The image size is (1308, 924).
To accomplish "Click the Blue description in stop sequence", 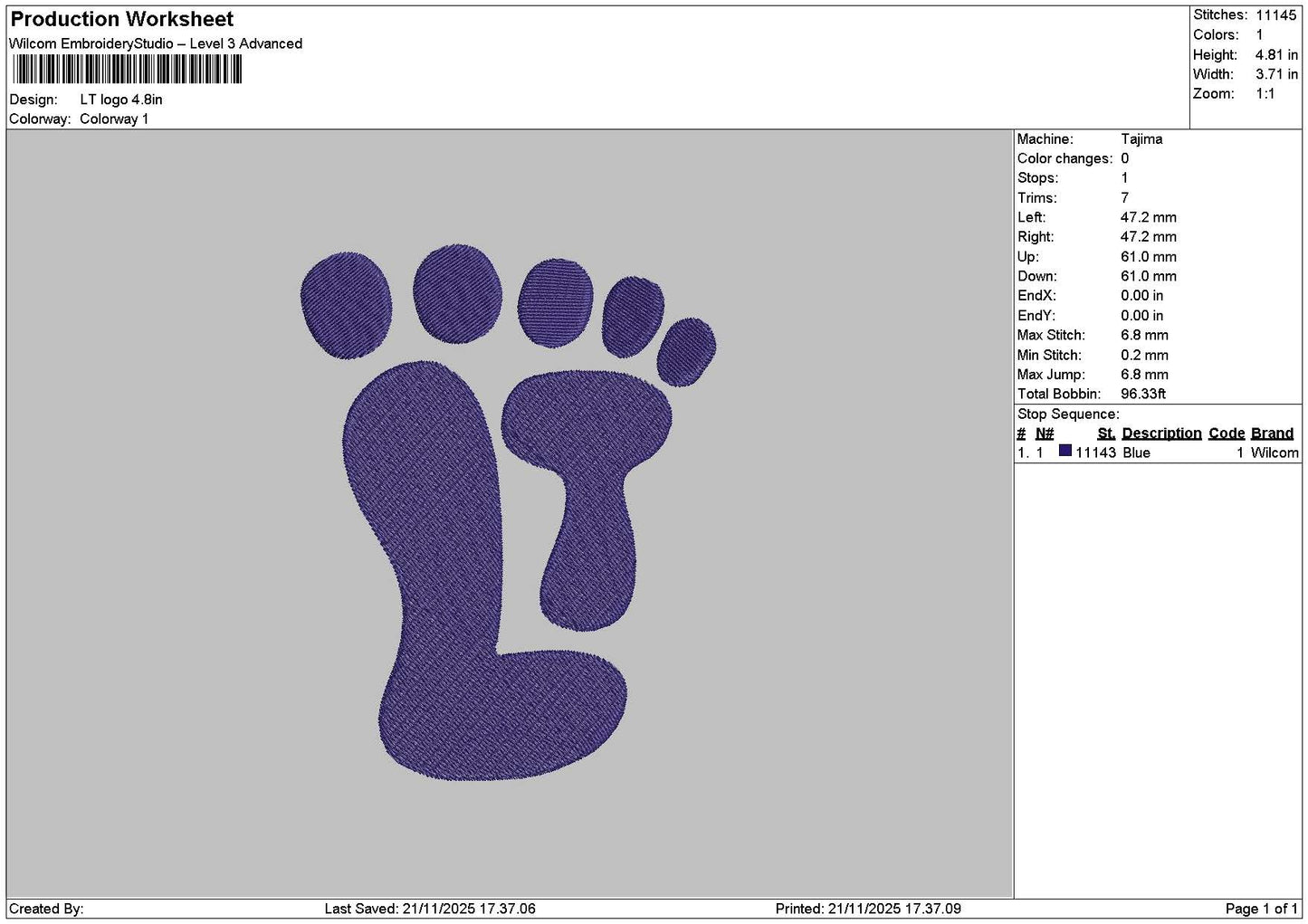I will tap(1136, 452).
